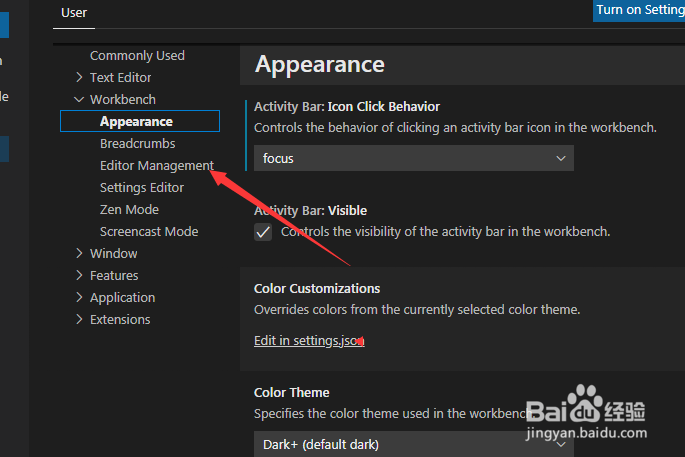Select Commonly Used in settings tree
This screenshot has width=685, height=457.
pyautogui.click(x=137, y=55)
